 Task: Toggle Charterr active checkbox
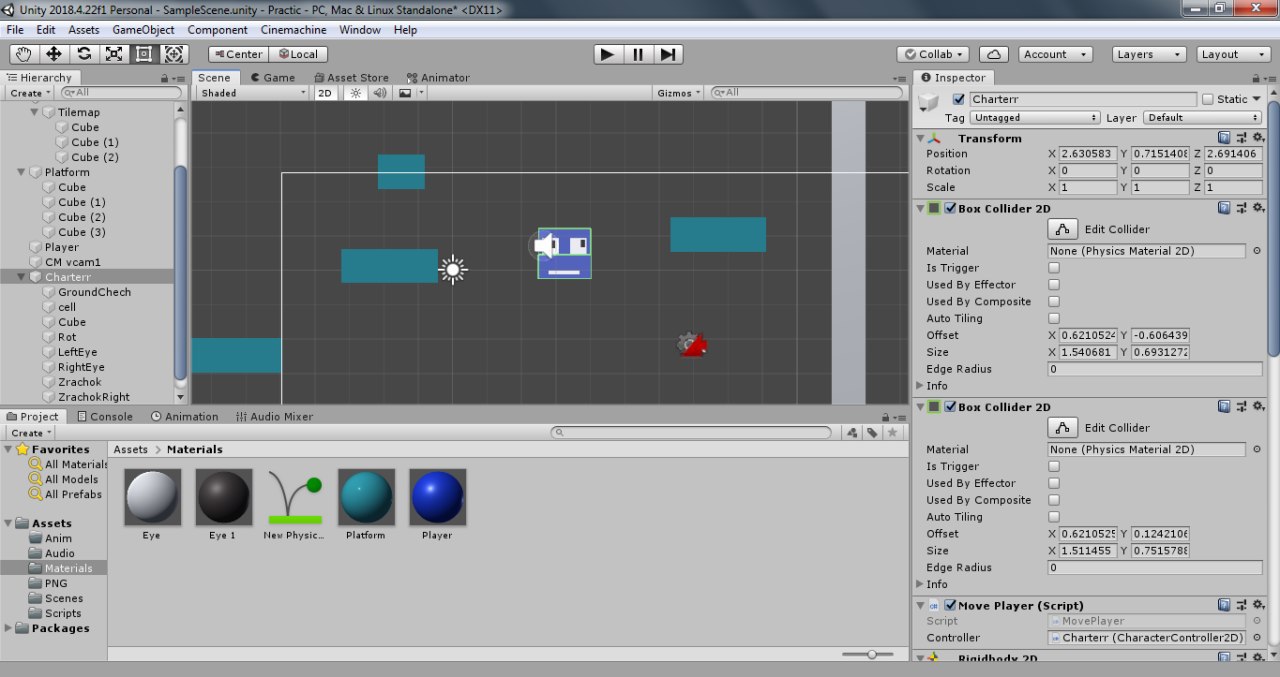959,99
